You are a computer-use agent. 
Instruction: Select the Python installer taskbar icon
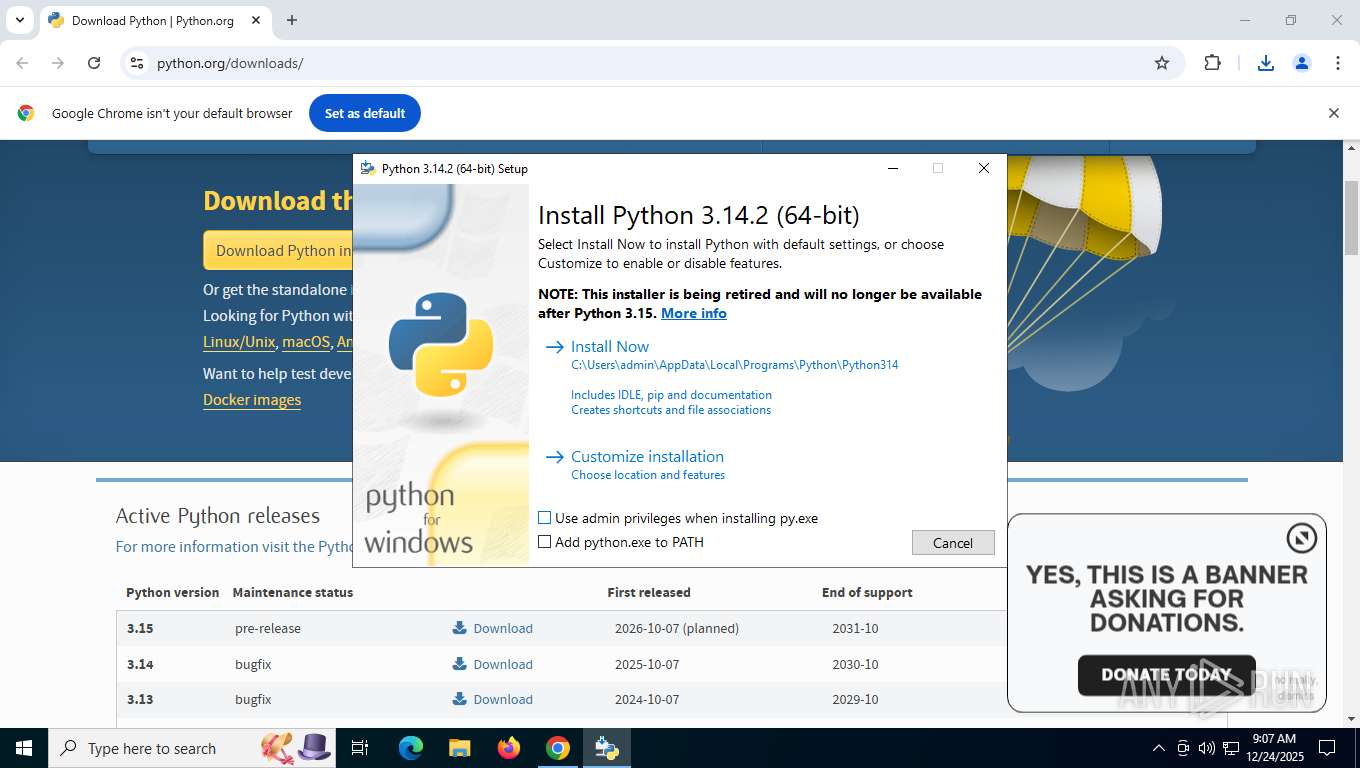606,748
